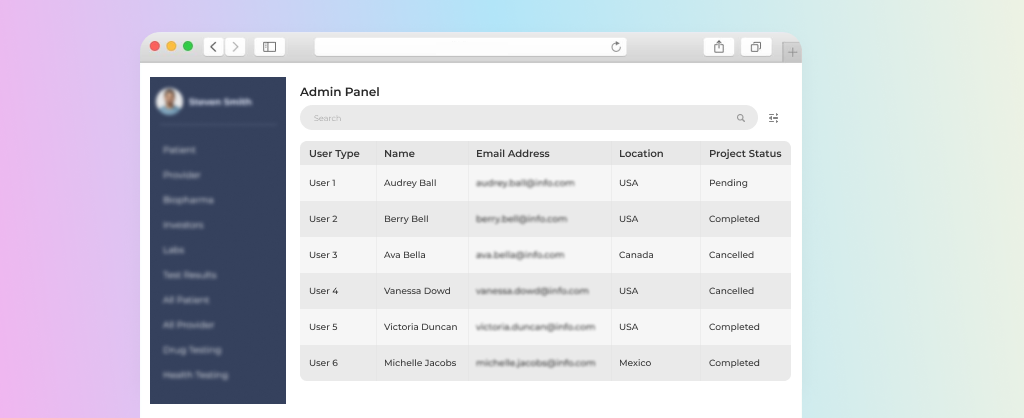Click Completed status in Michelle Jacobs's row
This screenshot has width=1024, height=418.
734,362
